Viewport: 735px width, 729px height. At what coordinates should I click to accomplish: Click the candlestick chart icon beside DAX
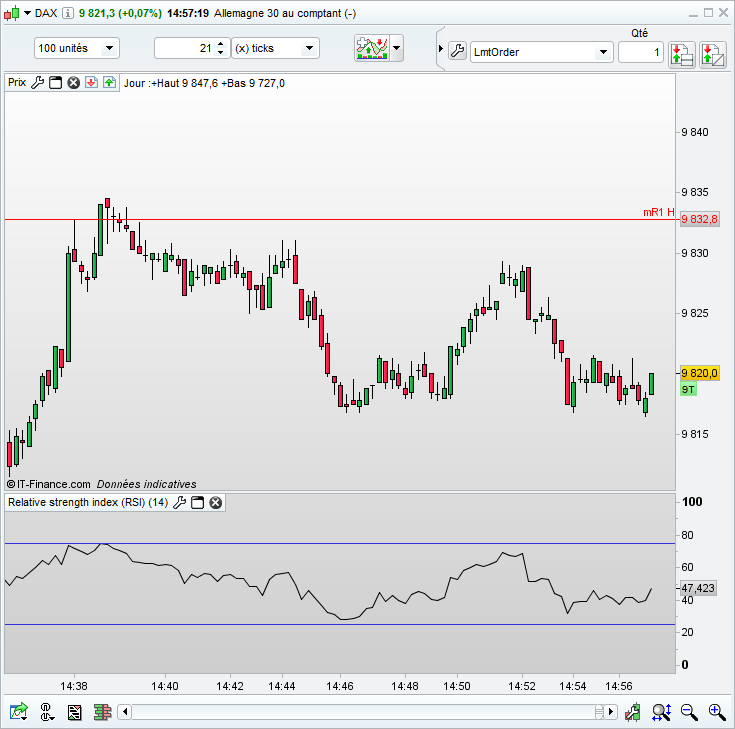[x=12, y=13]
